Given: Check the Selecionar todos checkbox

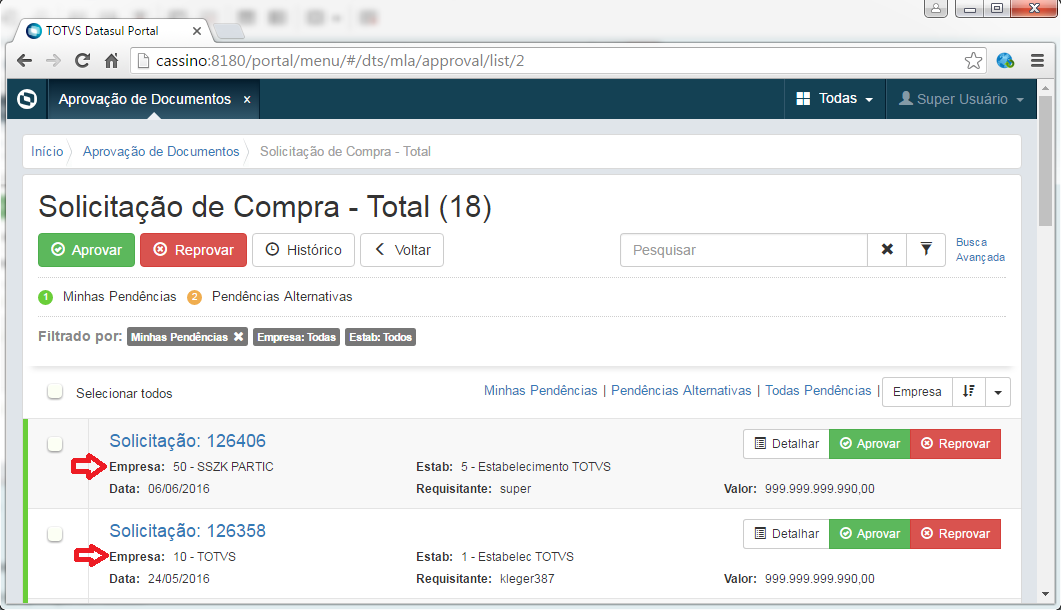Looking at the screenshot, I should tap(55, 391).
